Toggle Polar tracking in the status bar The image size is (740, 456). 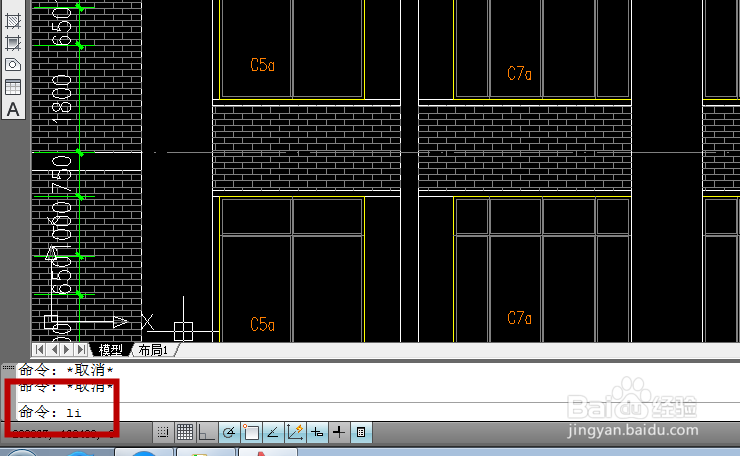(229, 432)
